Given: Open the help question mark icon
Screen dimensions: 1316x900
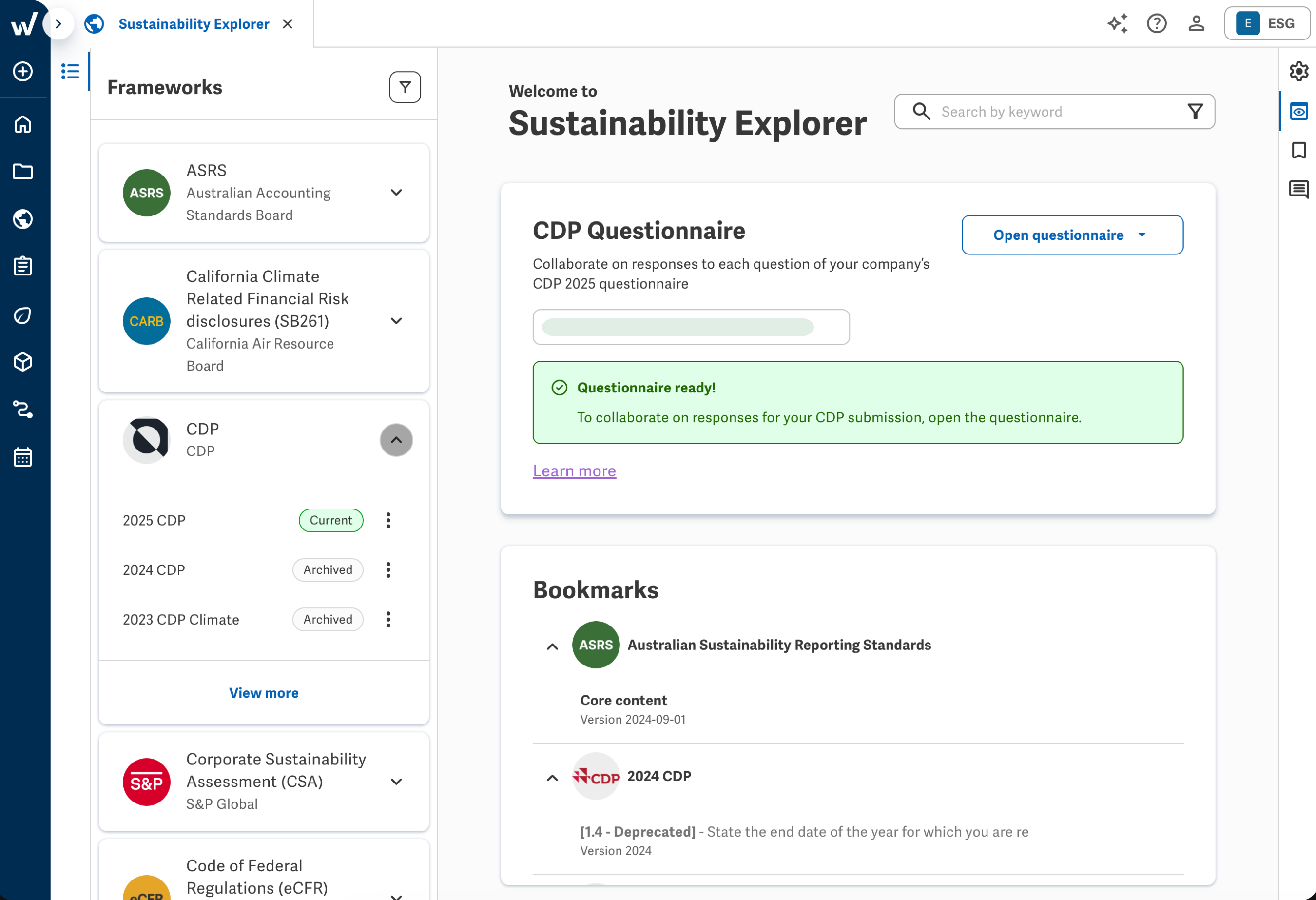Looking at the screenshot, I should 1157,24.
